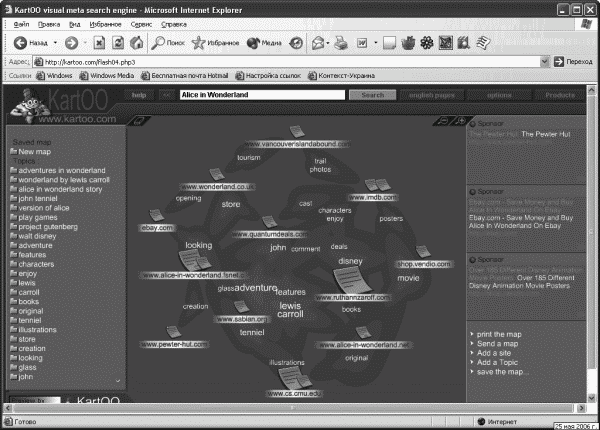Click the zoom in magnifier on map
Screen dimensions: 600x430
(461, 121)
